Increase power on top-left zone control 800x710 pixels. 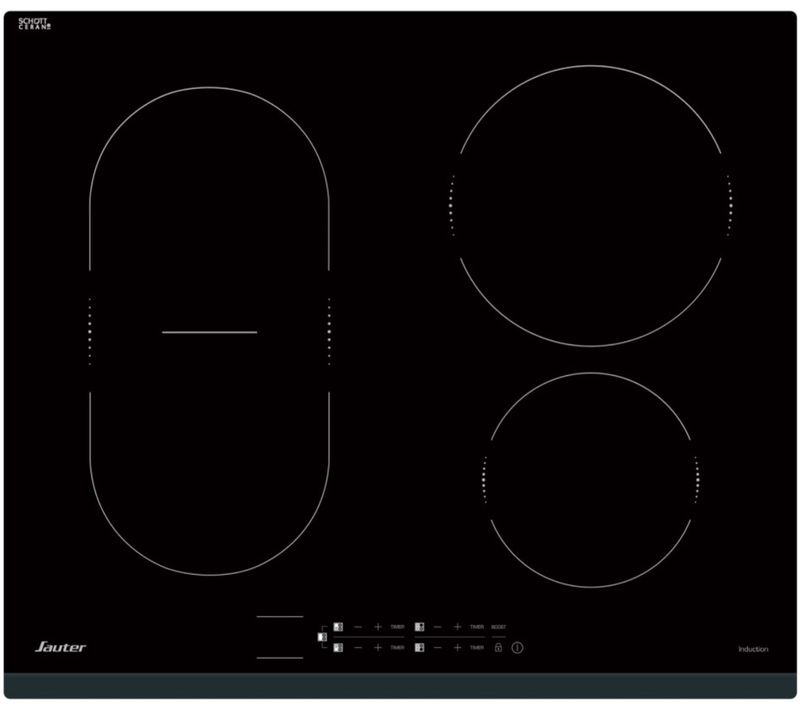point(378,627)
